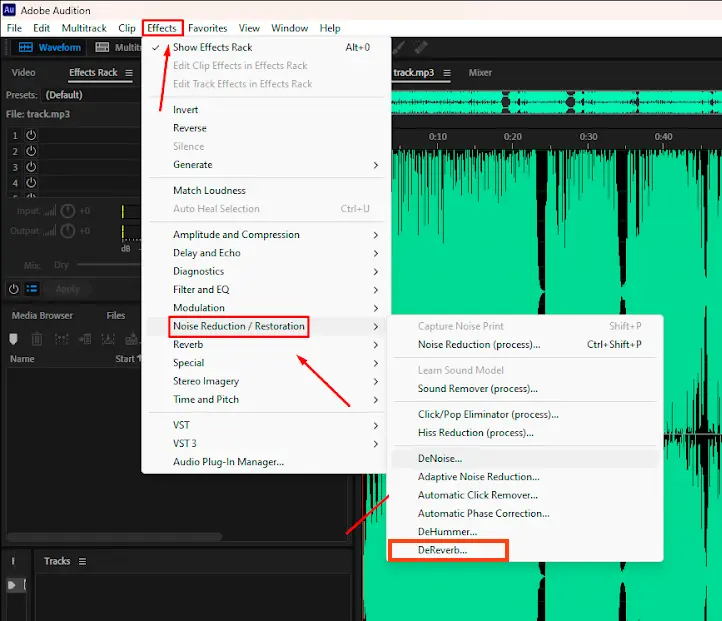Image resolution: width=722 pixels, height=621 pixels.
Task: Expand the Reverb submenu
Action: [x=188, y=345]
